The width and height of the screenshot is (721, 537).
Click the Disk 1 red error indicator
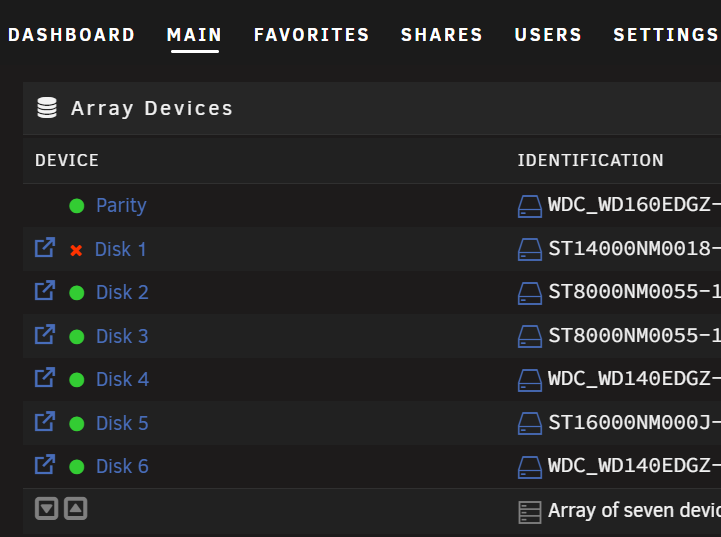76,250
